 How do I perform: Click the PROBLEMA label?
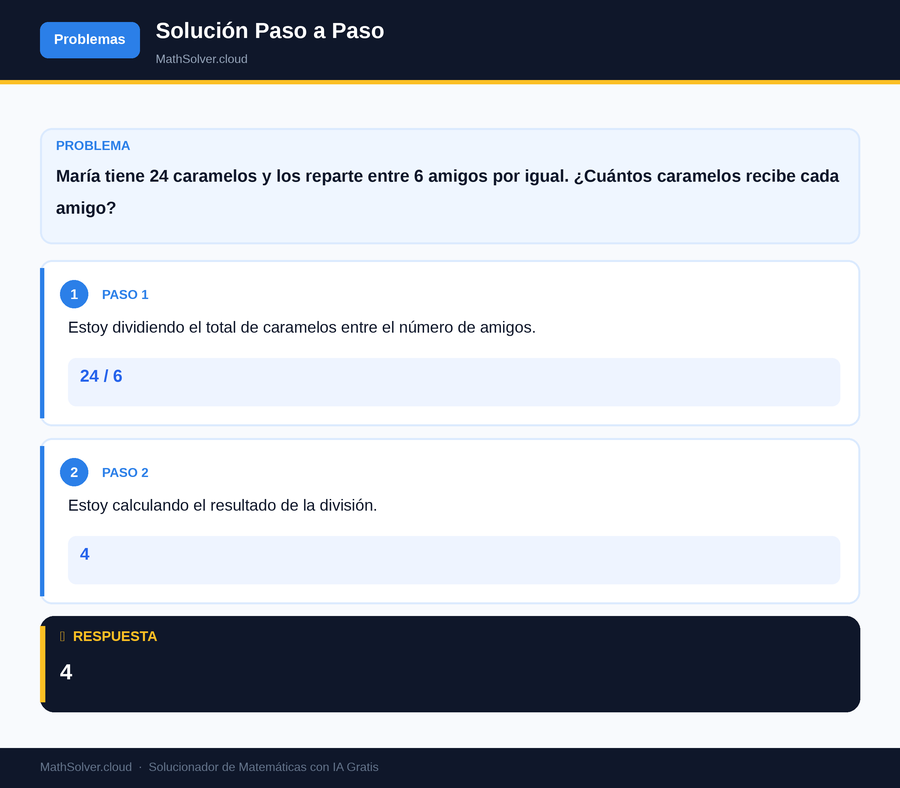93,146
